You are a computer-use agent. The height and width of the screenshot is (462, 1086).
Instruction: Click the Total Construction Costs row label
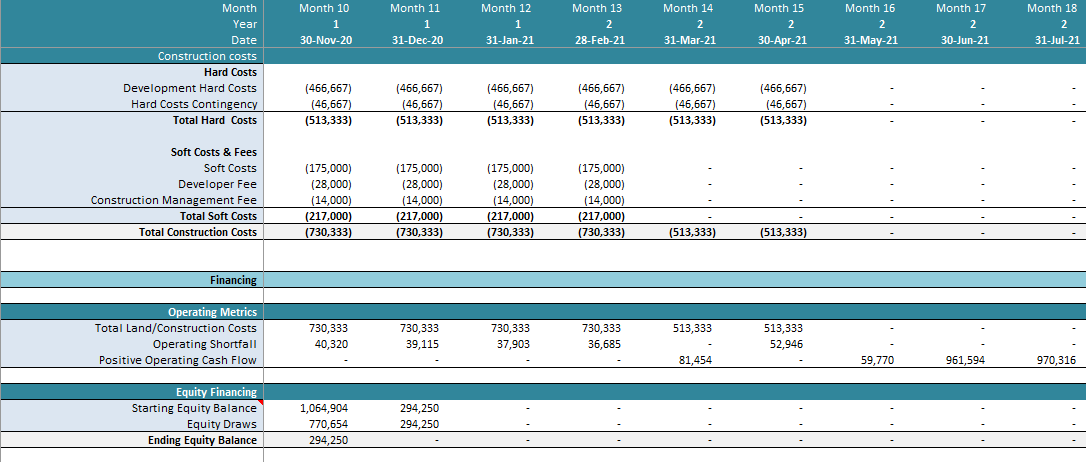point(198,232)
